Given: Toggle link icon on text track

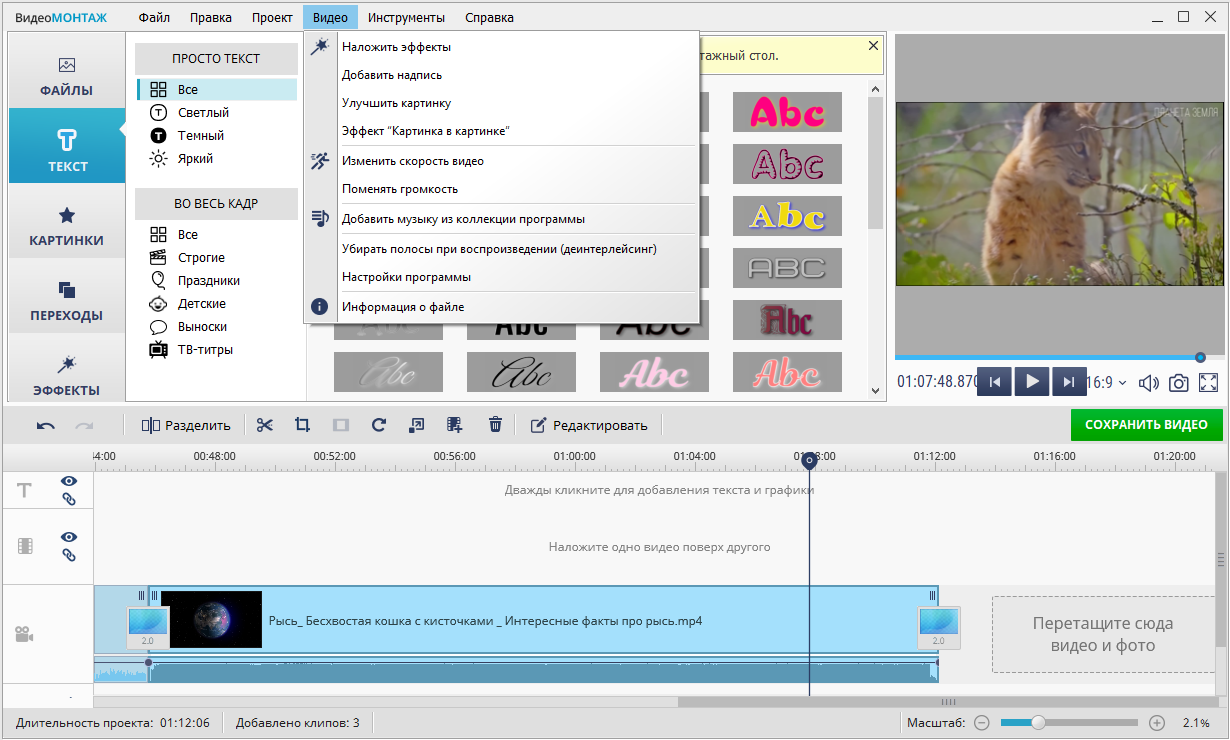Looking at the screenshot, I should coord(69,498).
